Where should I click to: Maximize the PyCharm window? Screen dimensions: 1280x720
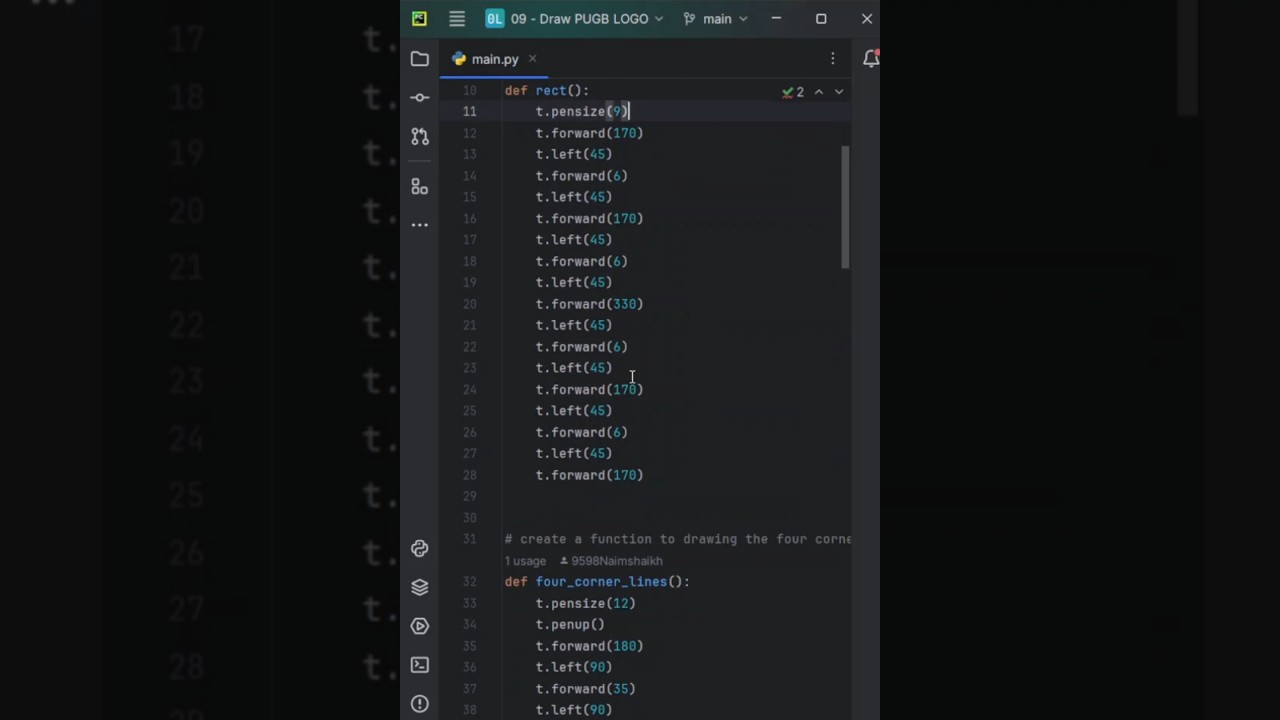pos(821,19)
